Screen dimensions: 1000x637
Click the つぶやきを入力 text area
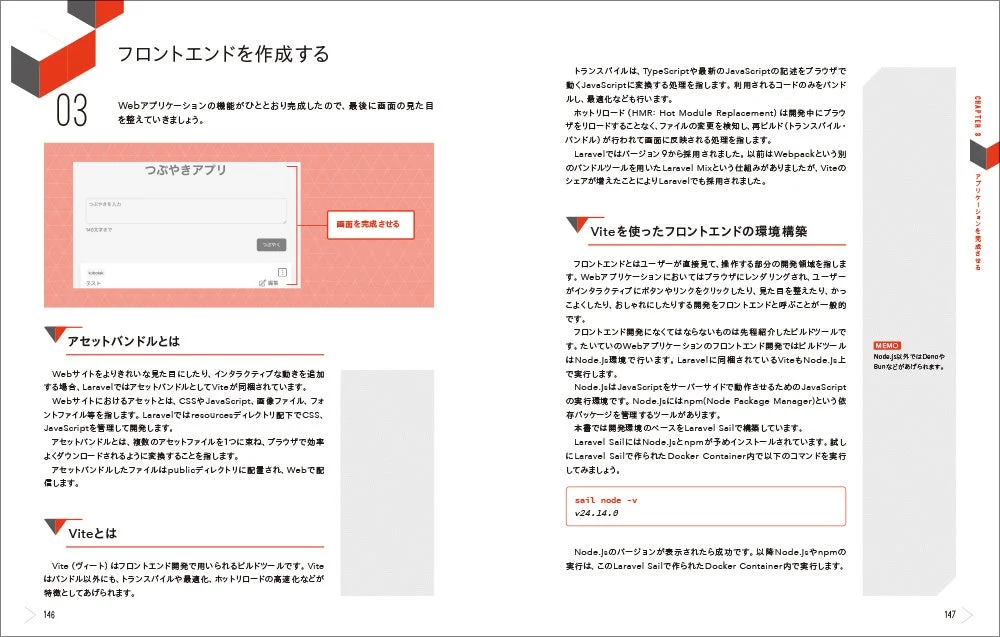(x=186, y=210)
